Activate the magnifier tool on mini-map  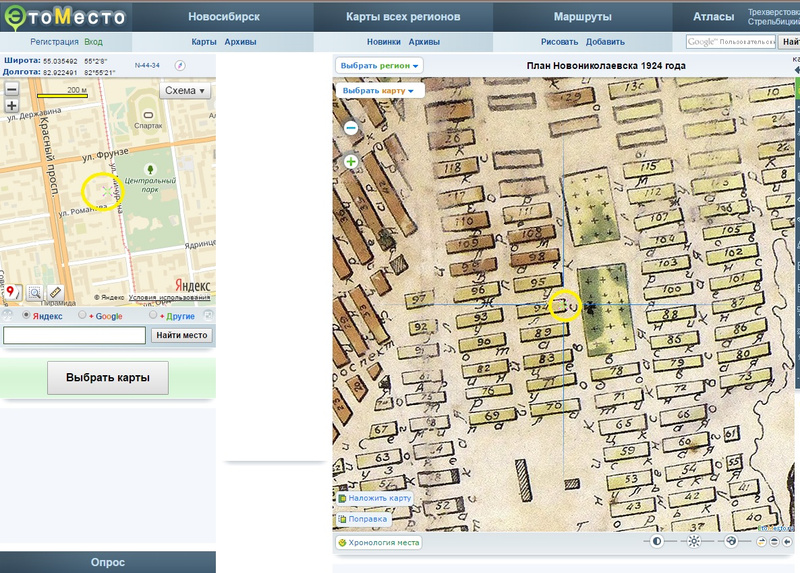tap(35, 293)
